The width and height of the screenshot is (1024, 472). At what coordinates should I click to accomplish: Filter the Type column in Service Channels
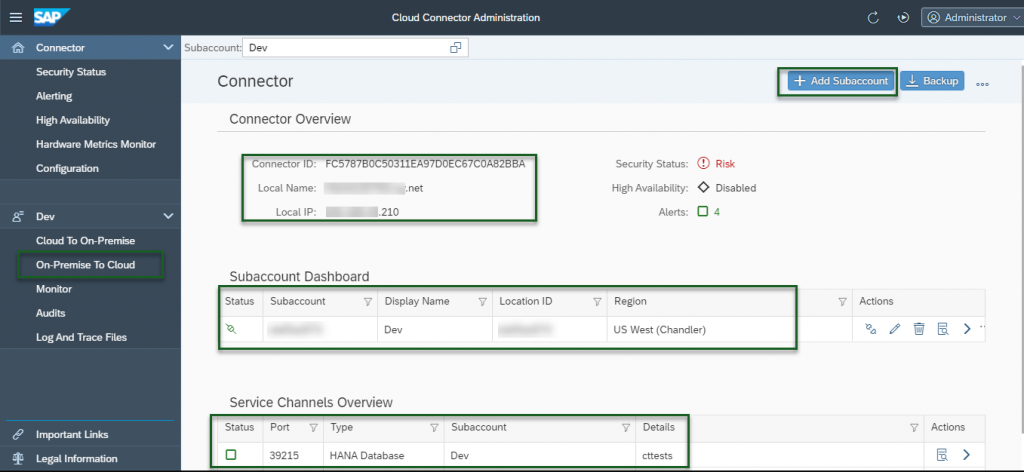click(434, 428)
